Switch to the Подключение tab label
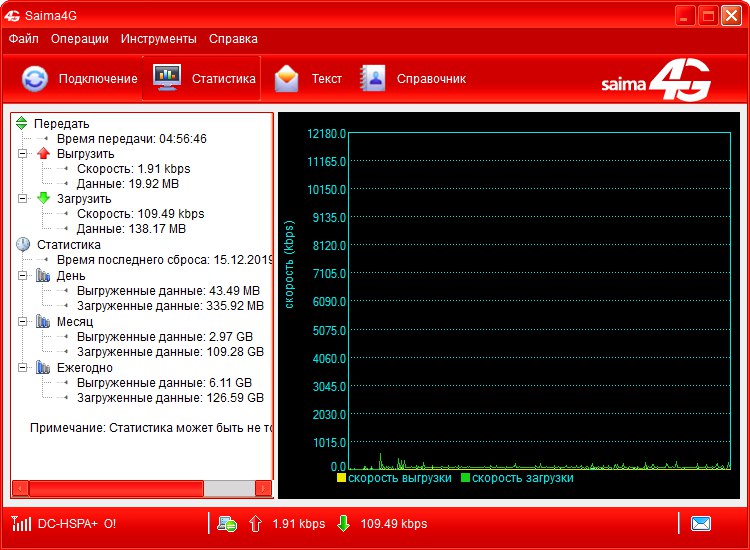The width and height of the screenshot is (750, 550). (x=98, y=78)
